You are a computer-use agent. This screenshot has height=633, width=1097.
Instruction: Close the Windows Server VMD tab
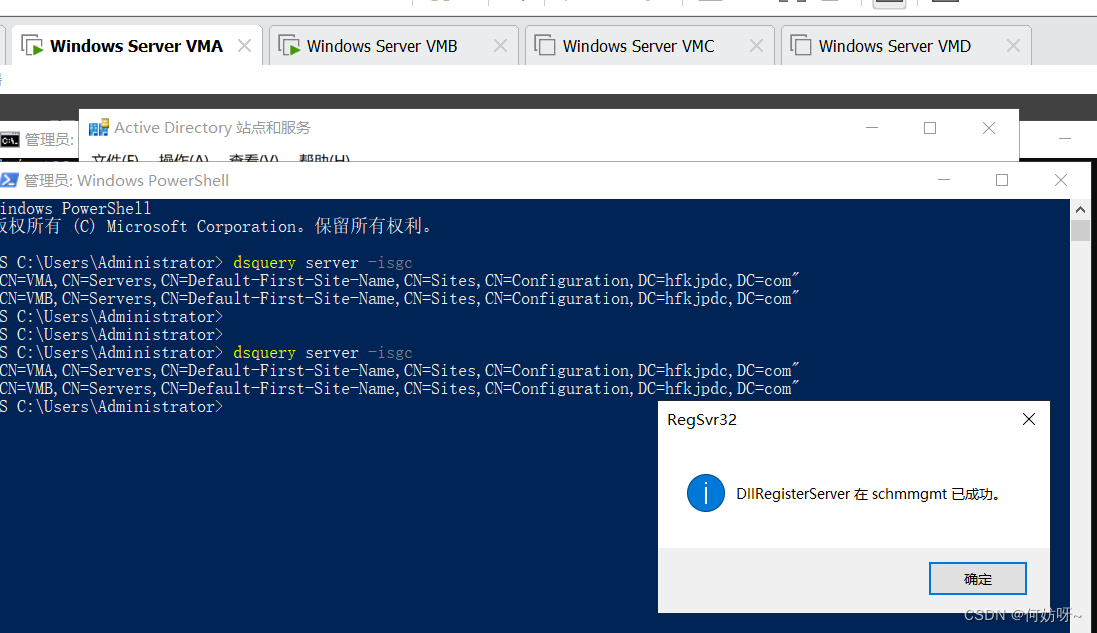(1013, 46)
